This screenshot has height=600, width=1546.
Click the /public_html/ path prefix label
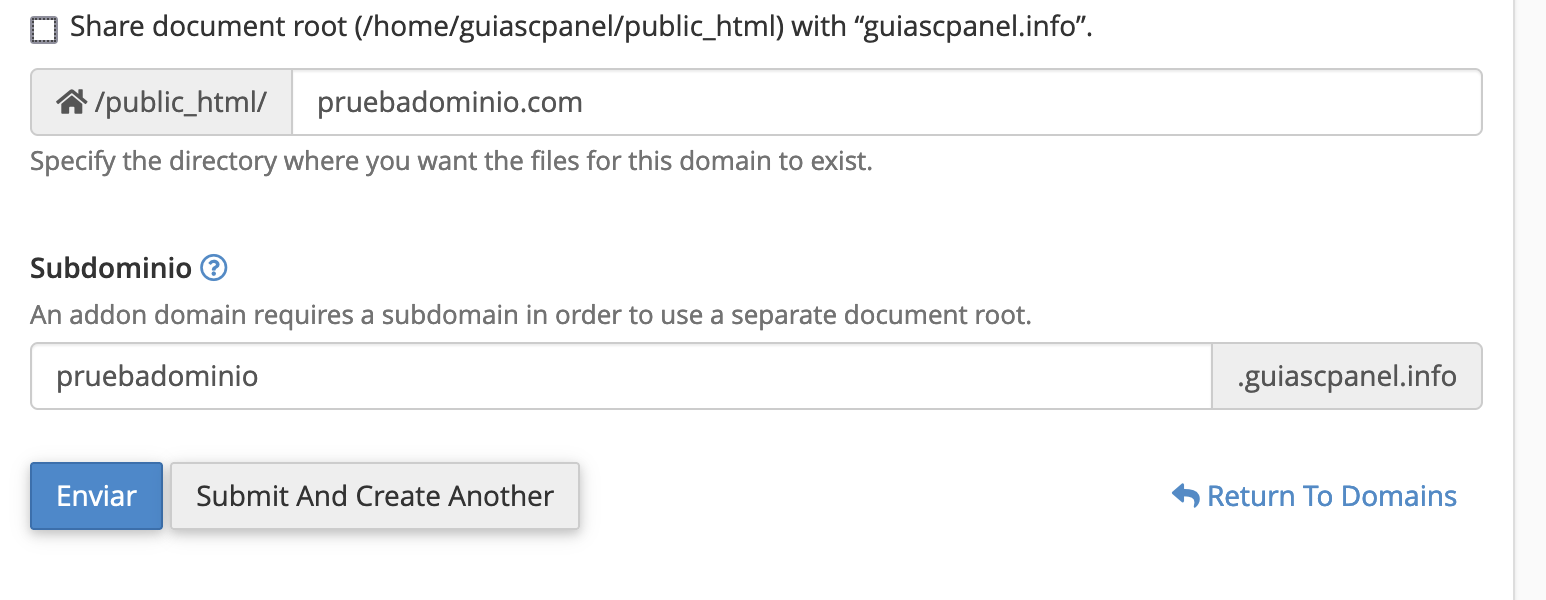[x=181, y=102]
